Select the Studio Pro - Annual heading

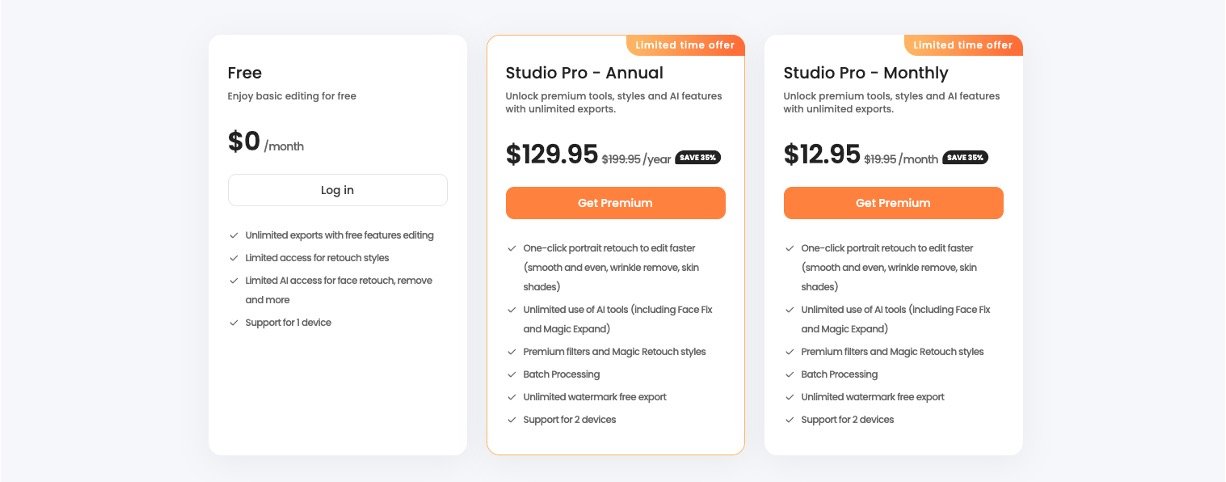(x=584, y=73)
